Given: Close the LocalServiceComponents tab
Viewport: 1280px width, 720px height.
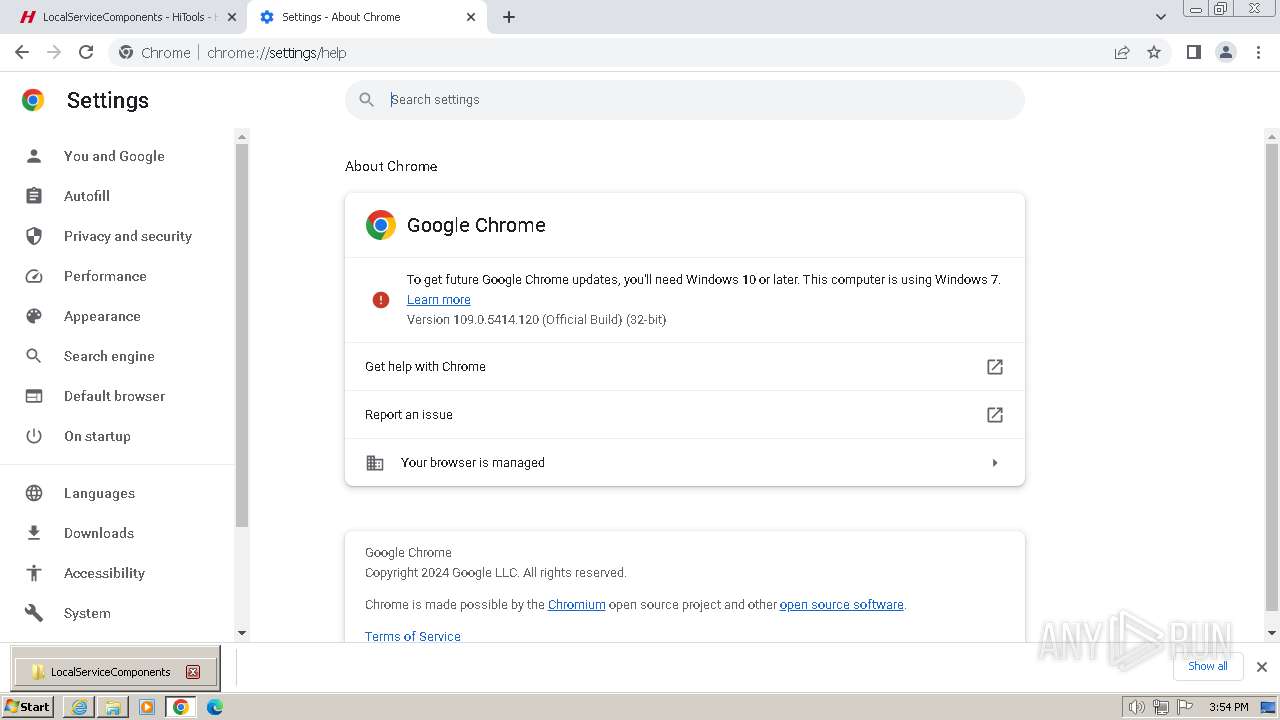Looking at the screenshot, I should coord(232,17).
